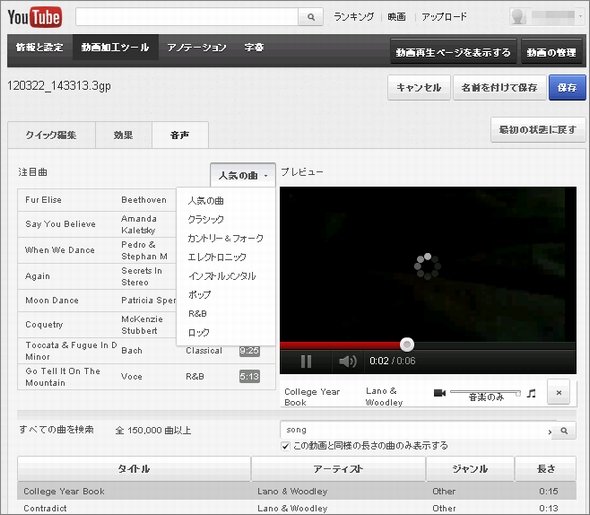Image resolution: width=590 pixels, height=515 pixels.
Task: Mute the preview with the speaker icon
Action: point(348,361)
